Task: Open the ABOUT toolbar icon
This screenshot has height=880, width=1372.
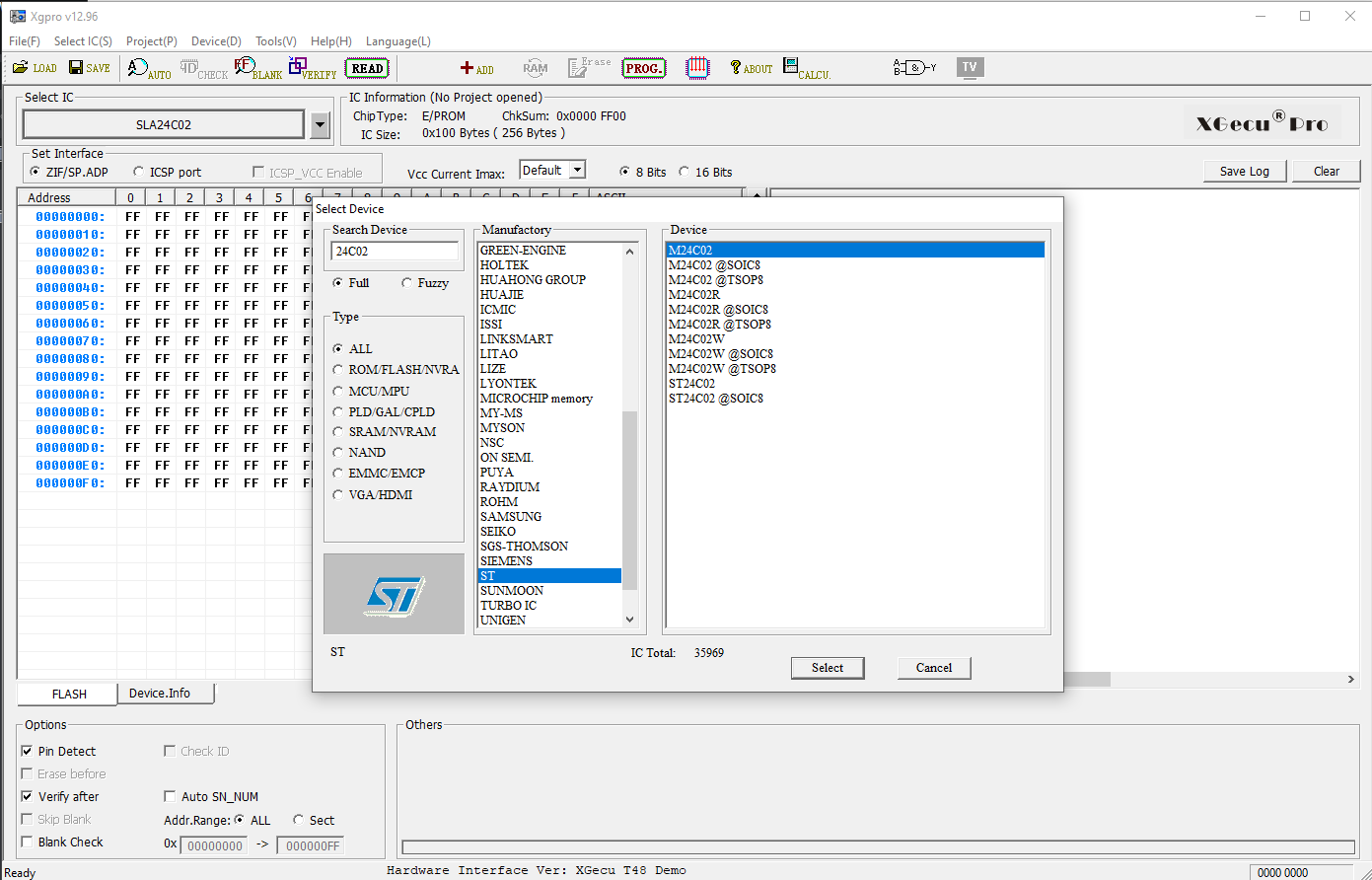Action: pyautogui.click(x=752, y=68)
